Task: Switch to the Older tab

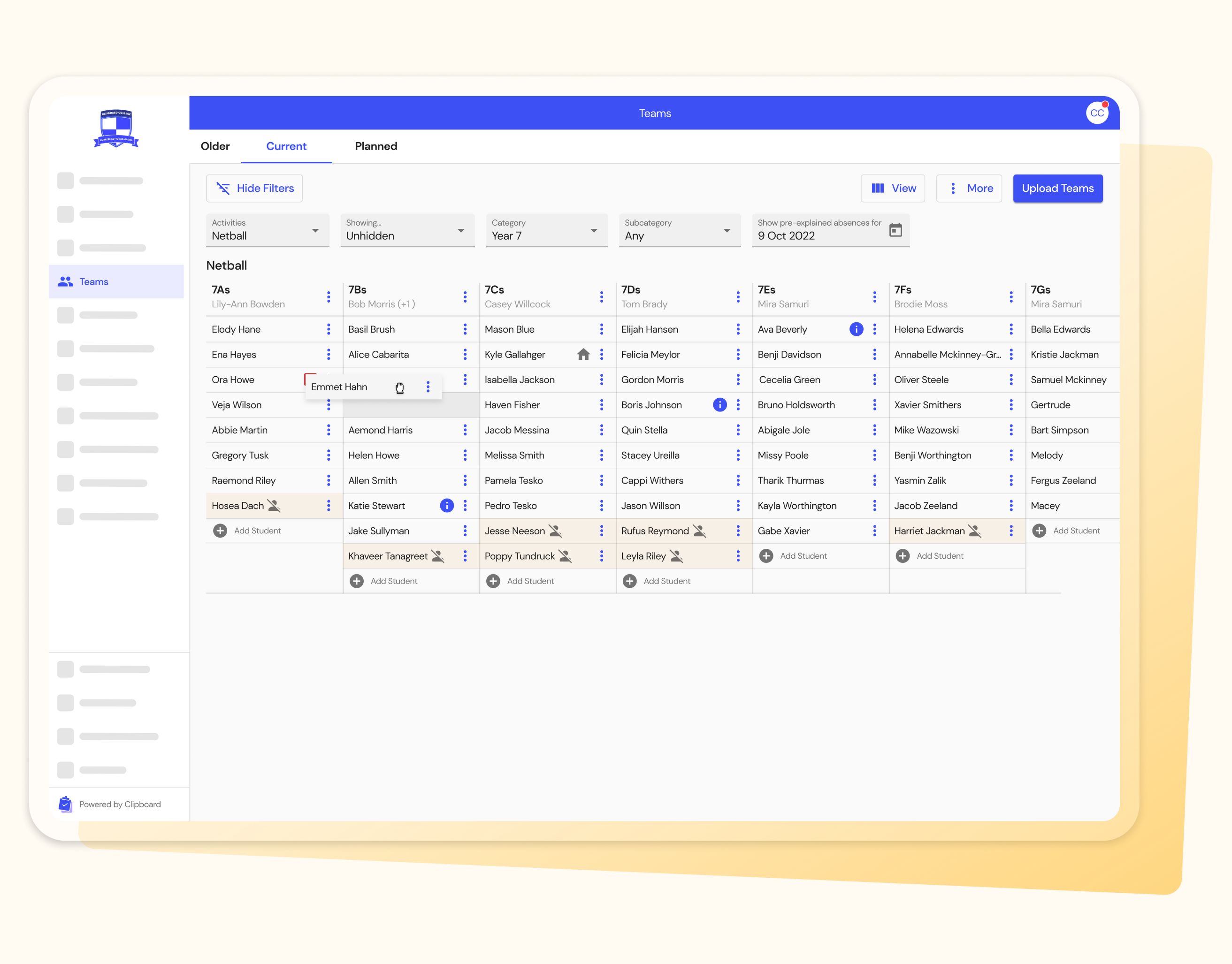Action: coord(215,146)
